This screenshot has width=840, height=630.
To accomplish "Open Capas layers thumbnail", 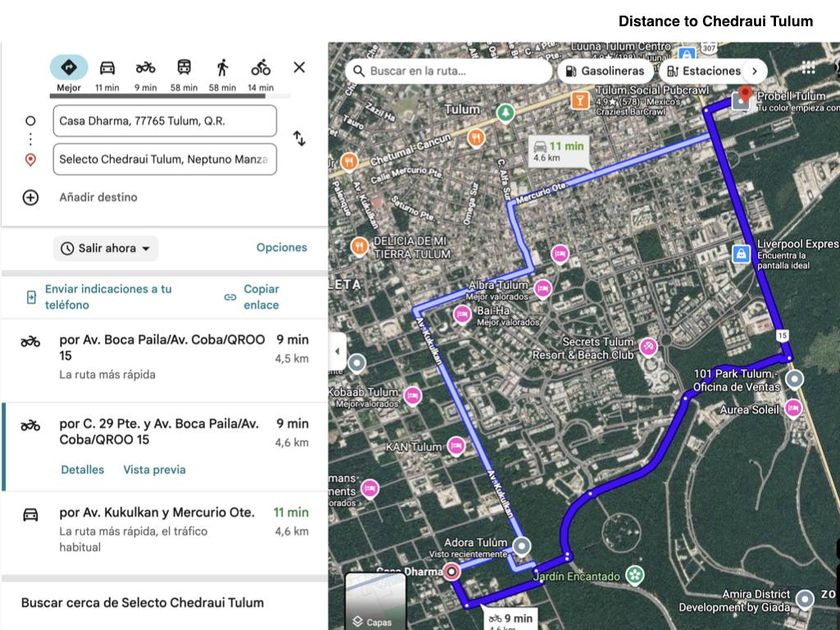I will click(375, 601).
